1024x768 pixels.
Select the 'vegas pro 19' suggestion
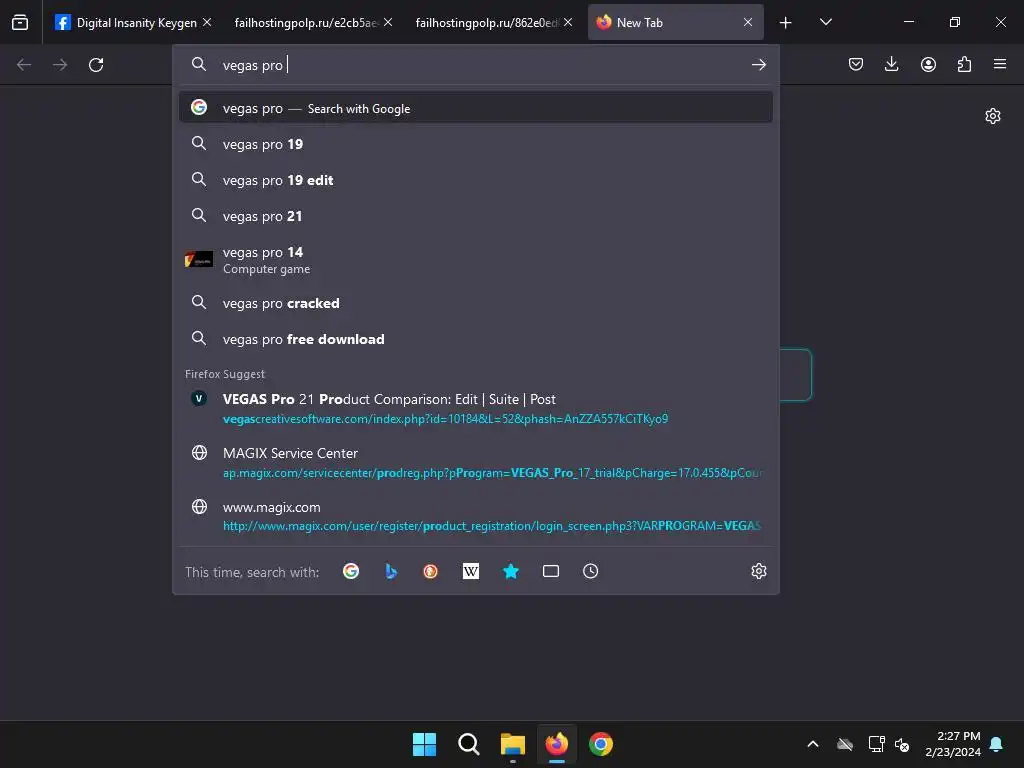pos(475,144)
